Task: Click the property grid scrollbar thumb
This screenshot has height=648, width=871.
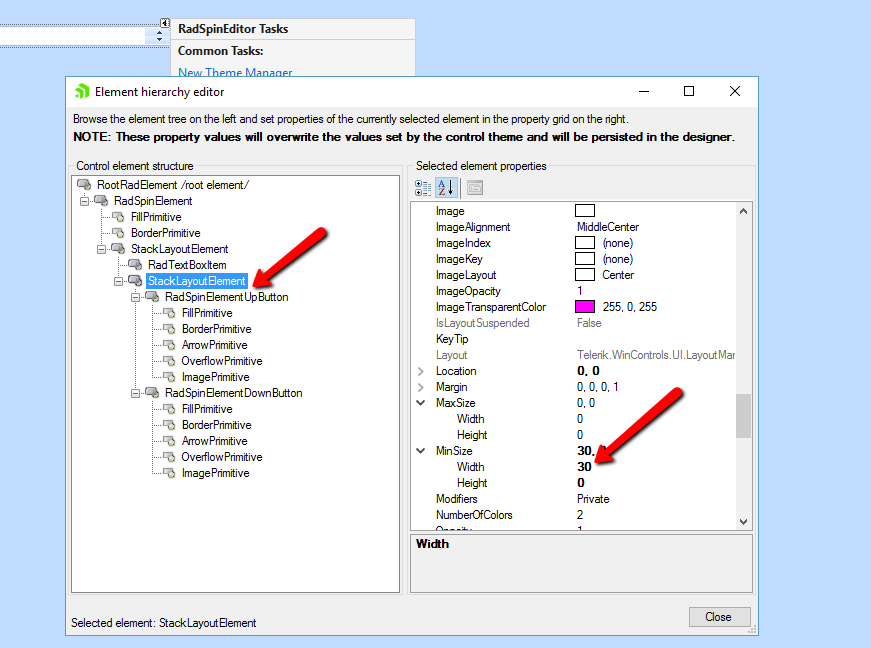Action: (743, 416)
